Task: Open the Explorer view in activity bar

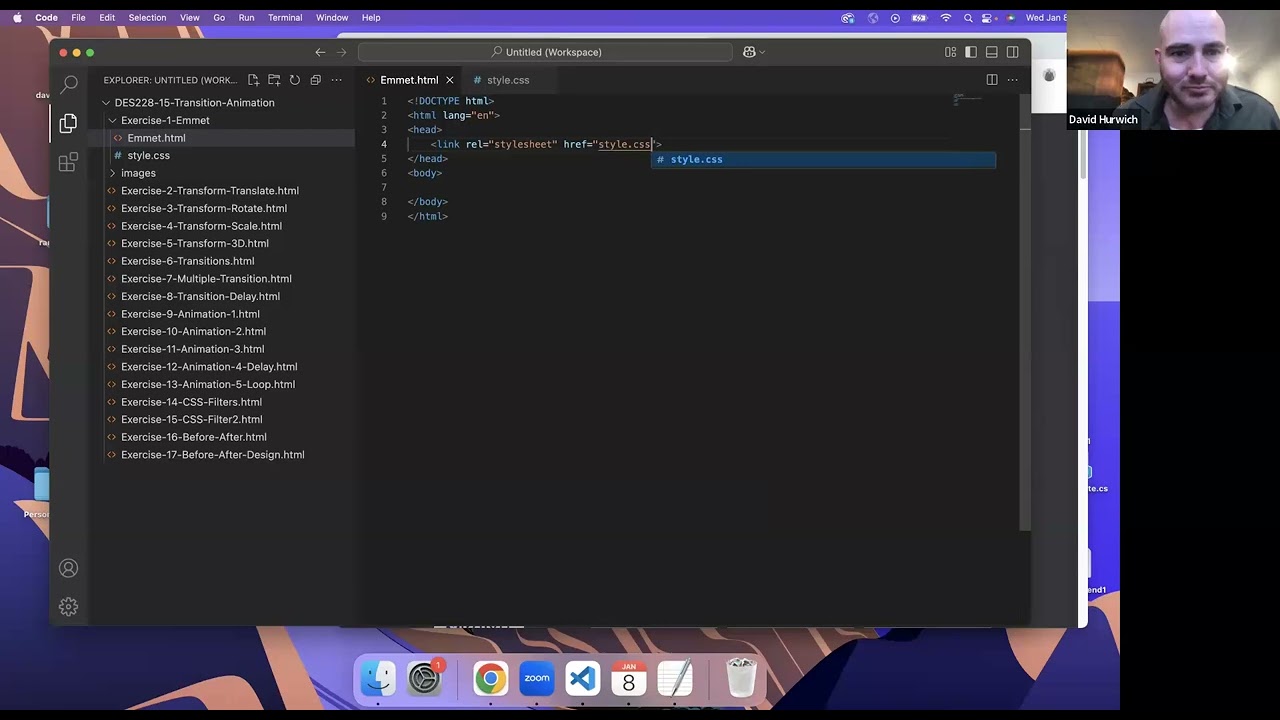Action: click(x=68, y=123)
